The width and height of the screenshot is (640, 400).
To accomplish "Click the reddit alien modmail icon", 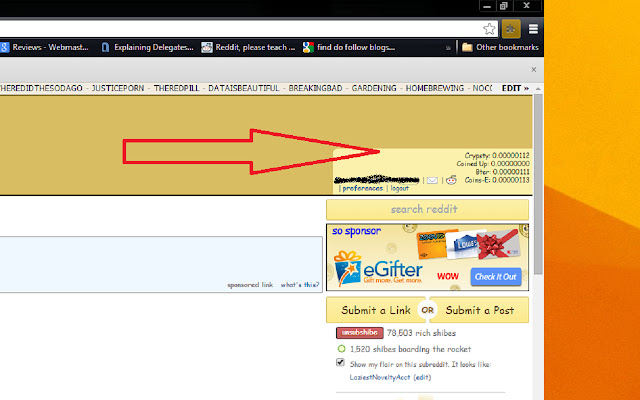I will click(x=451, y=180).
